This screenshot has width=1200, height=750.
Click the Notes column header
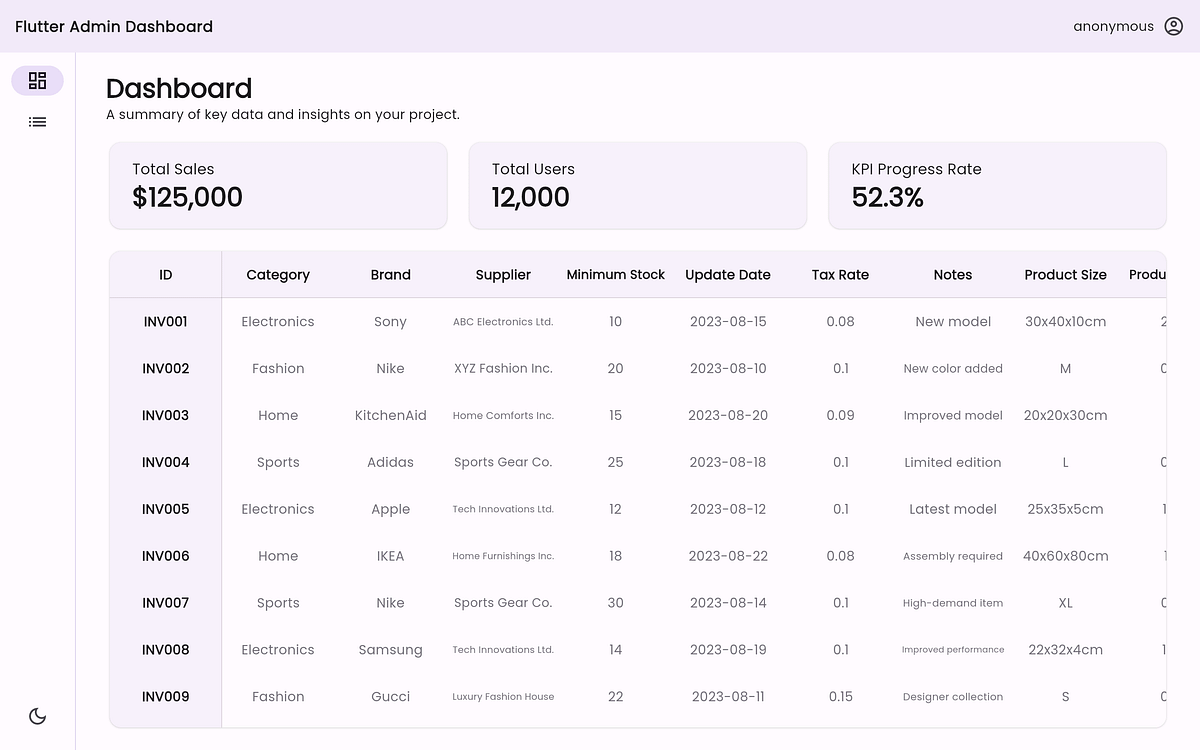point(953,274)
